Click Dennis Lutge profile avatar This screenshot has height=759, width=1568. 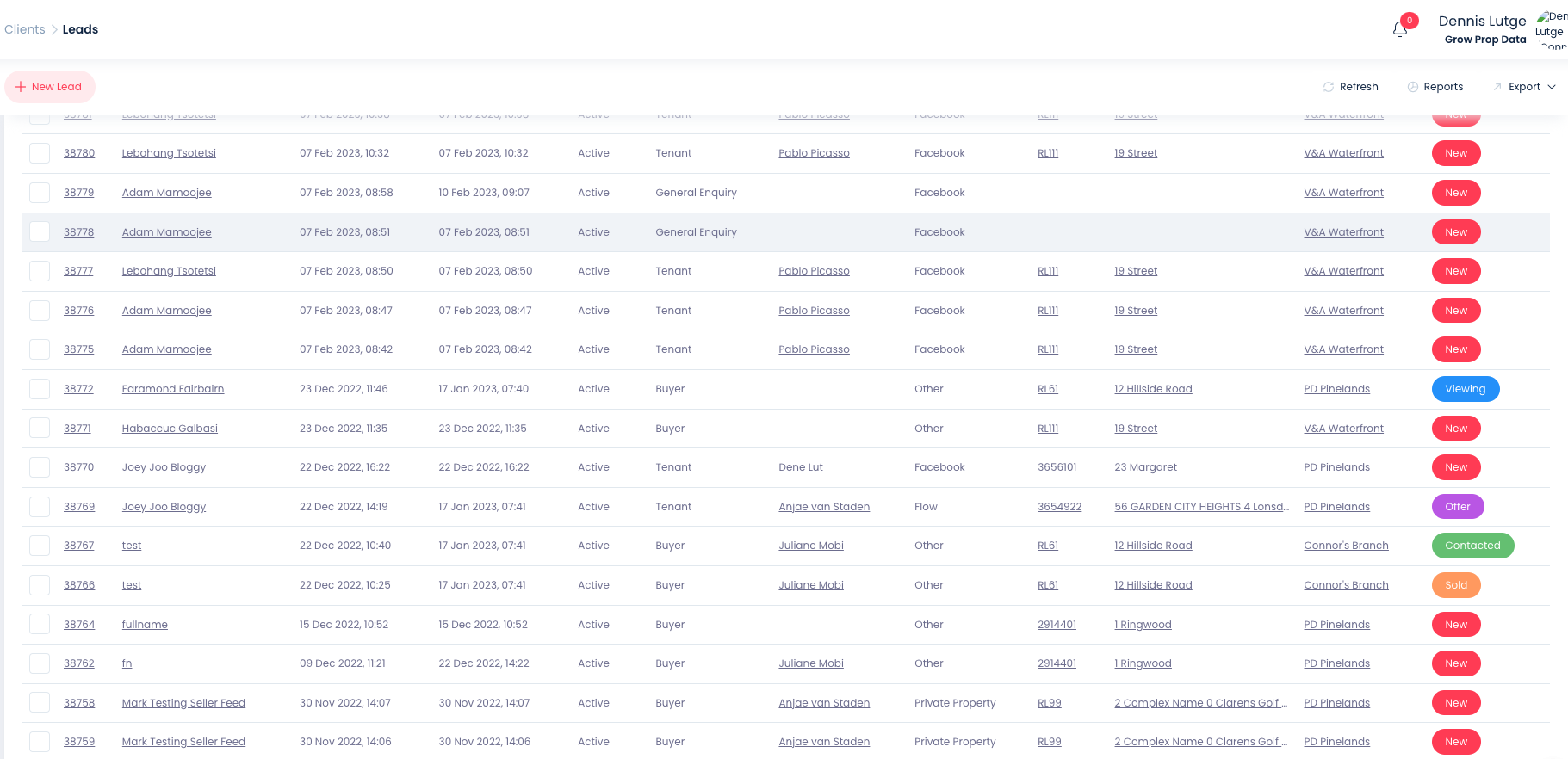click(x=1551, y=29)
